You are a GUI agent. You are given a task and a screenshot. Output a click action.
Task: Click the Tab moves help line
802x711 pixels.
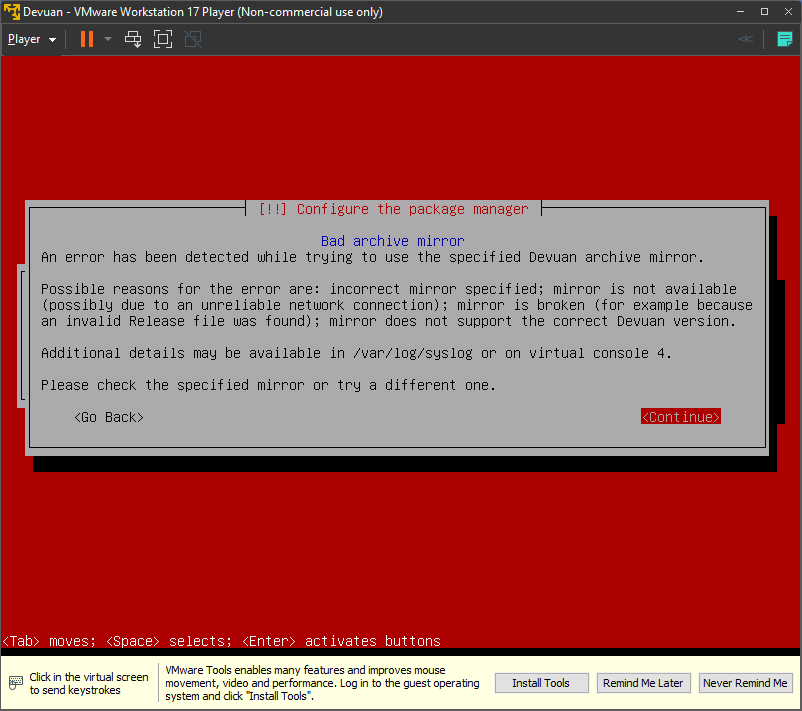click(x=221, y=641)
